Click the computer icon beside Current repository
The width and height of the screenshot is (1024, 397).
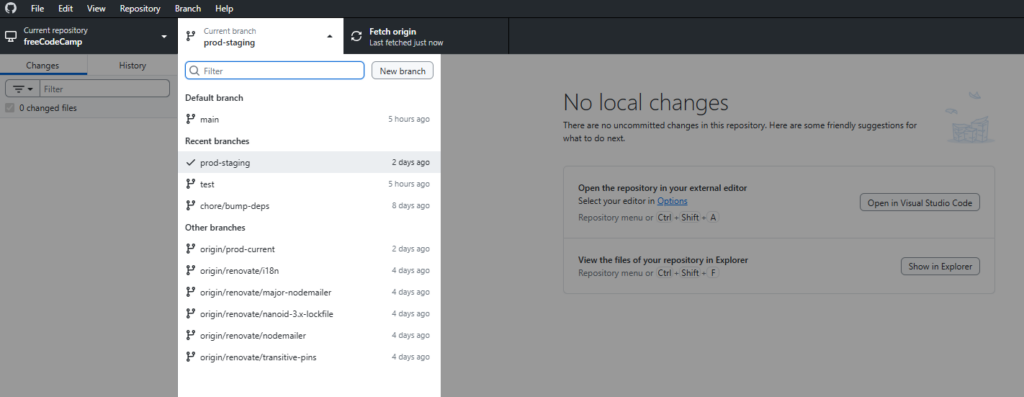11,36
